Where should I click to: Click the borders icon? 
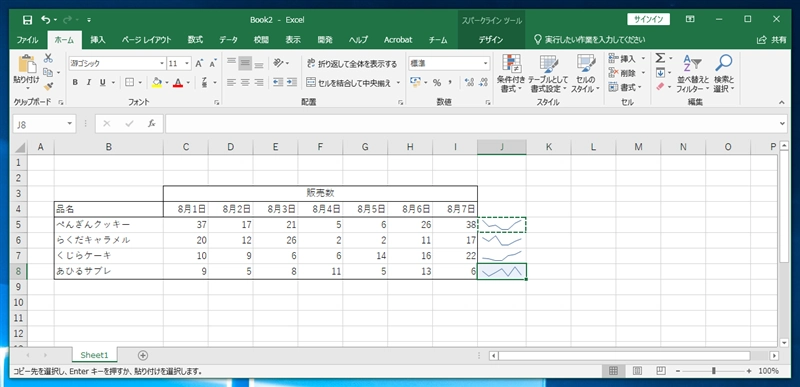(130, 82)
